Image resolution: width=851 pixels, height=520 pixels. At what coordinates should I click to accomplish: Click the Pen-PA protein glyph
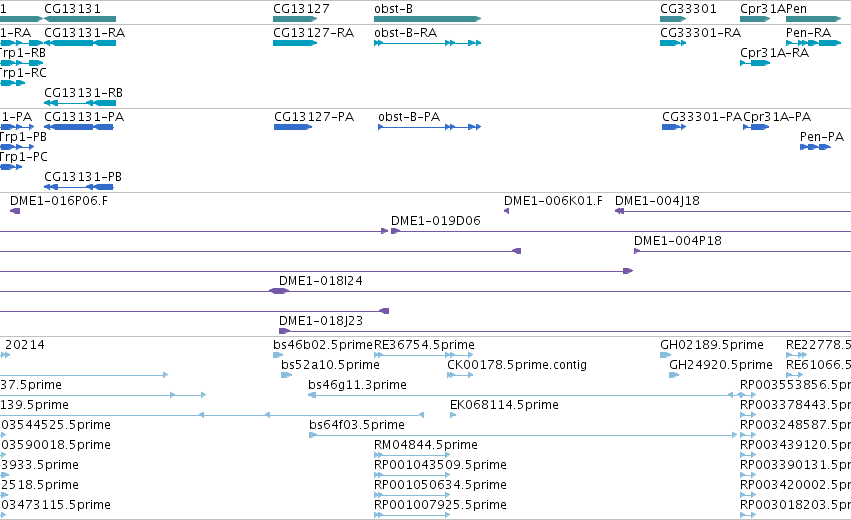coord(815,147)
